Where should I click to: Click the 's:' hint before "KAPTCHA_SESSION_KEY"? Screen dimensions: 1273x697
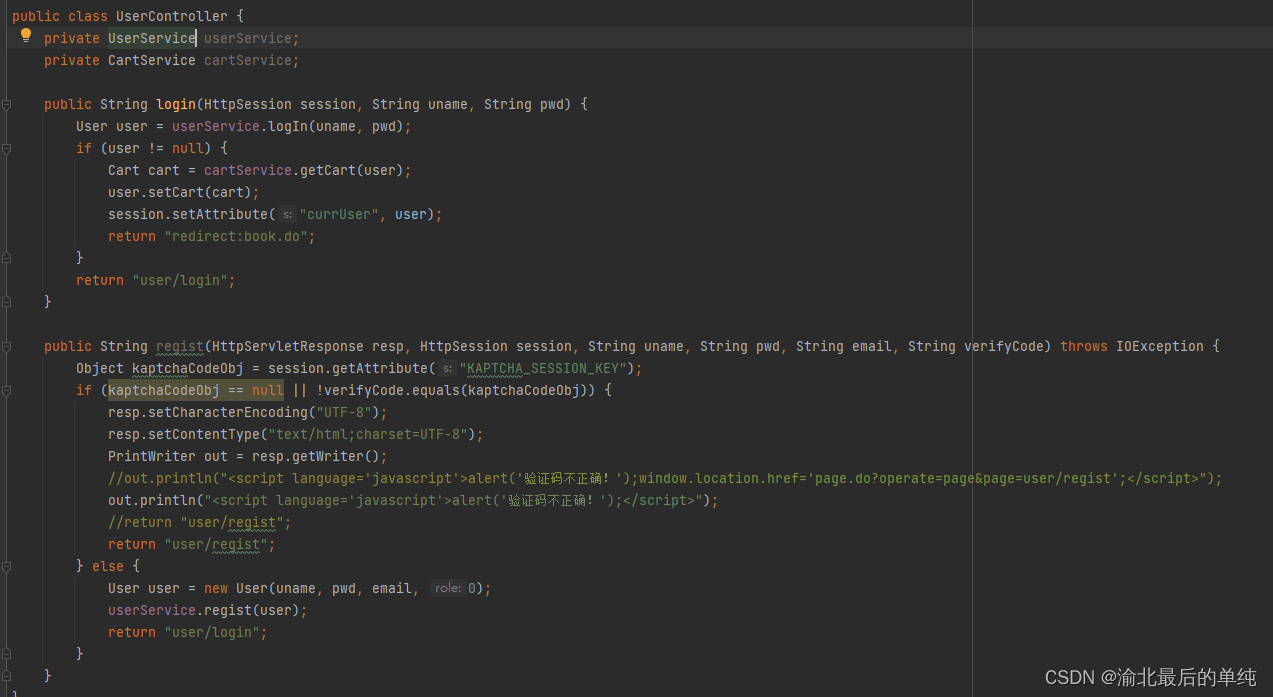point(446,368)
